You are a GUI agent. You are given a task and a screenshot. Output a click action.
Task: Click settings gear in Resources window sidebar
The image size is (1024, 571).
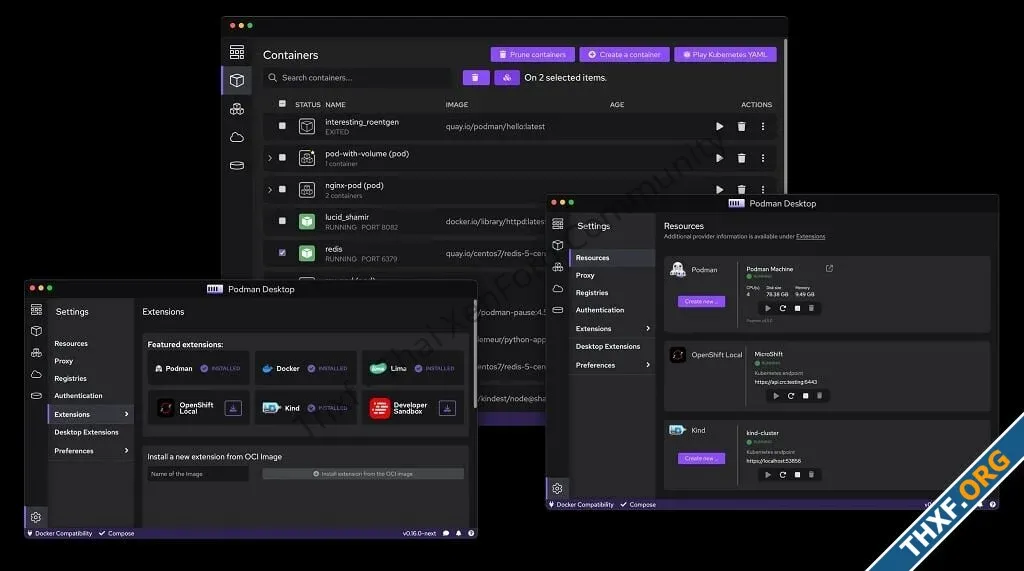click(557, 488)
